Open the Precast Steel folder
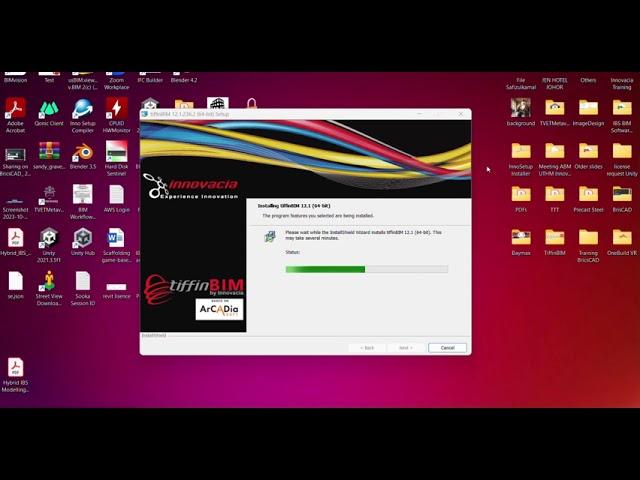Image resolution: width=640 pixels, height=480 pixels. click(588, 199)
